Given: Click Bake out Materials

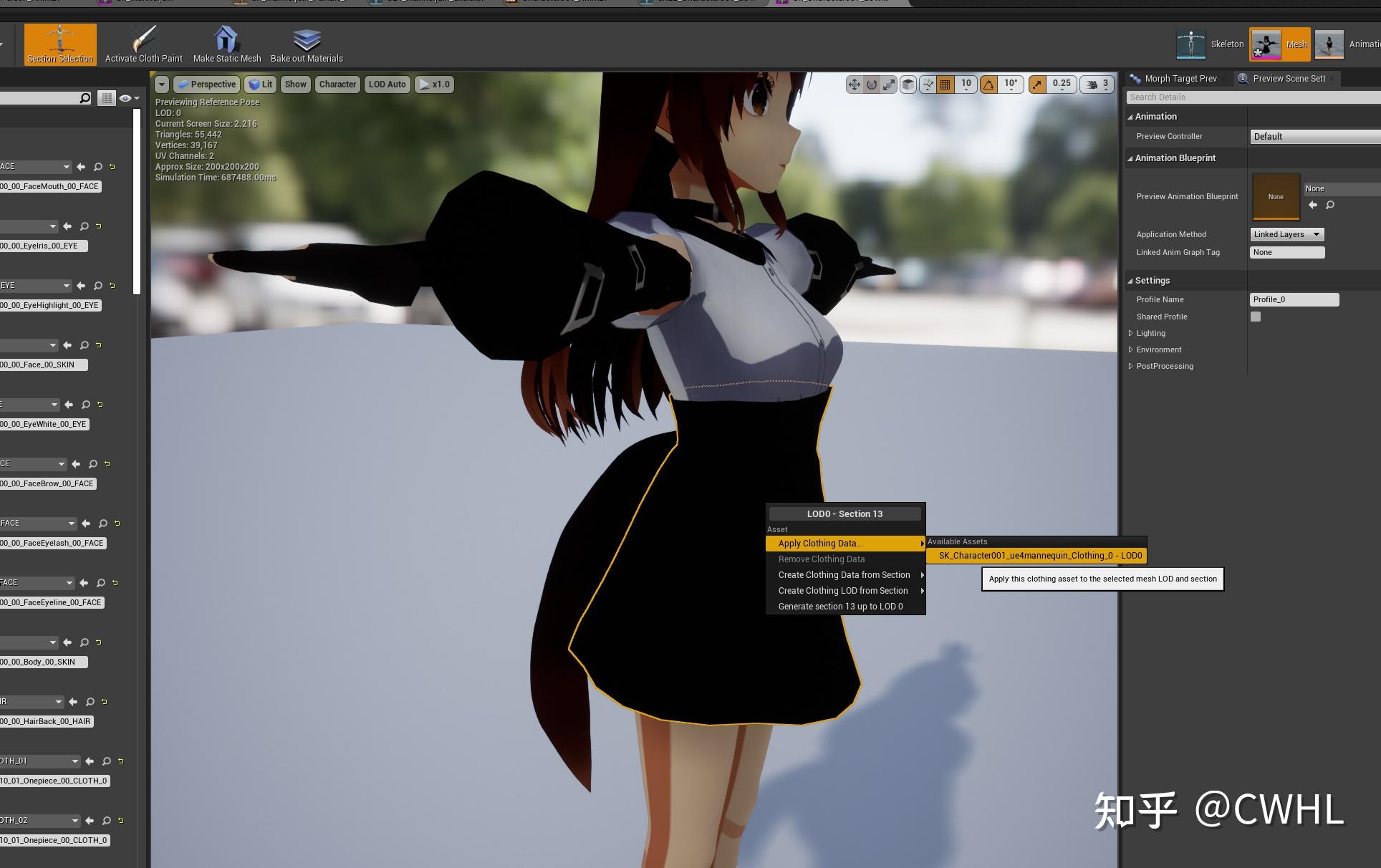Looking at the screenshot, I should click(x=307, y=44).
